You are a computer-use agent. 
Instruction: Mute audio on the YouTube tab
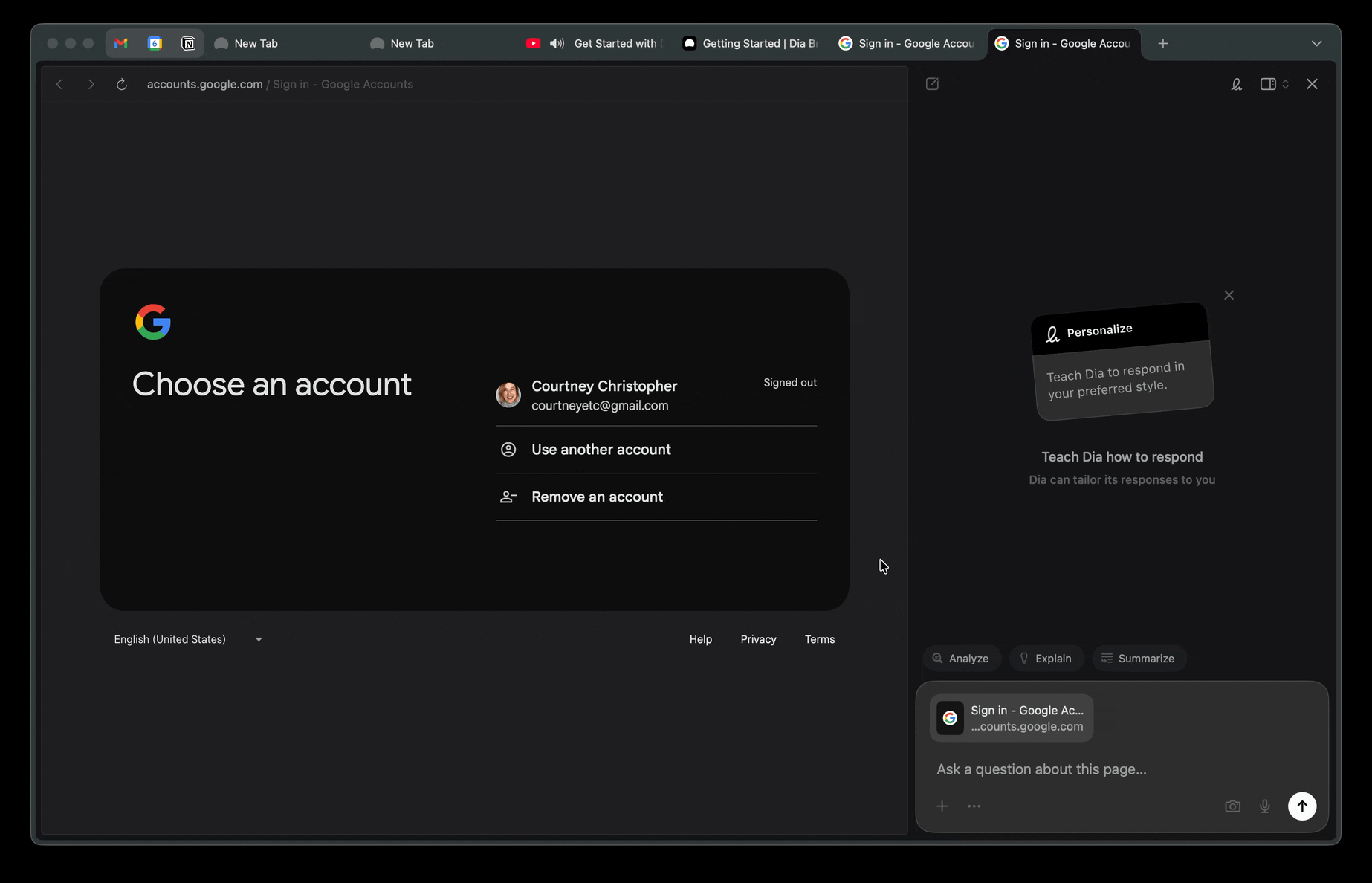tap(557, 43)
